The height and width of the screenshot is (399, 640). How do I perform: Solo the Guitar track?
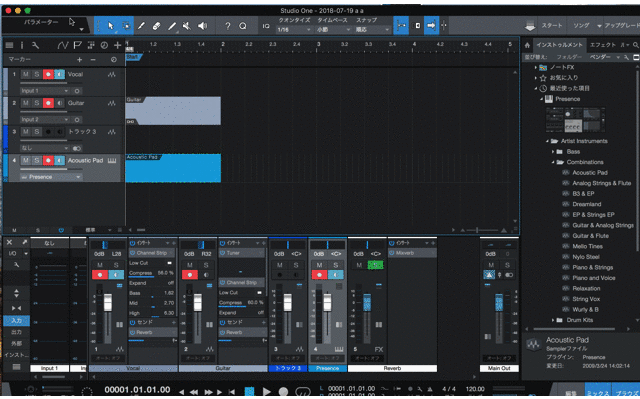(37, 103)
